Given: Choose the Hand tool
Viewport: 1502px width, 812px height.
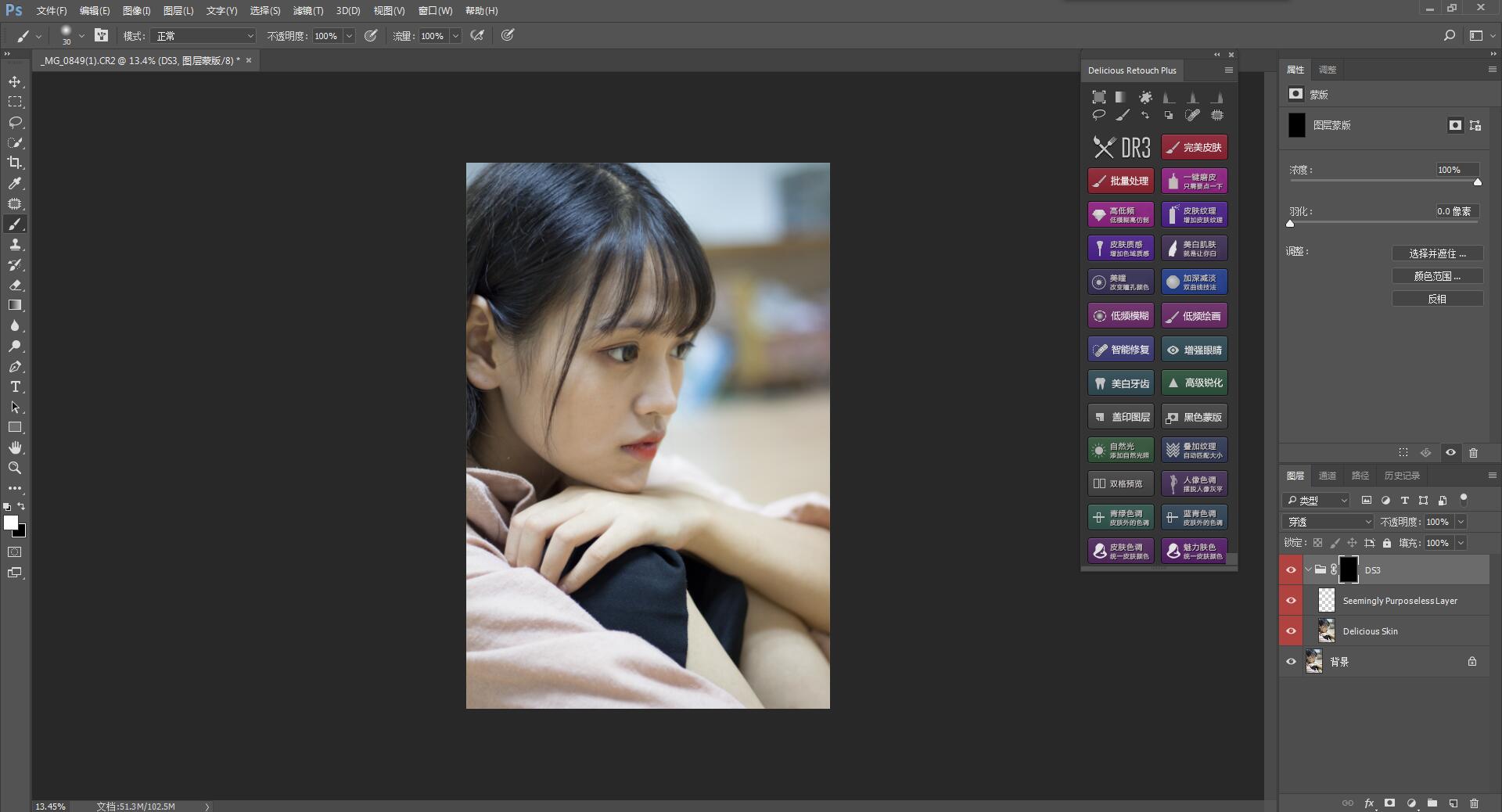Looking at the screenshot, I should (15, 447).
